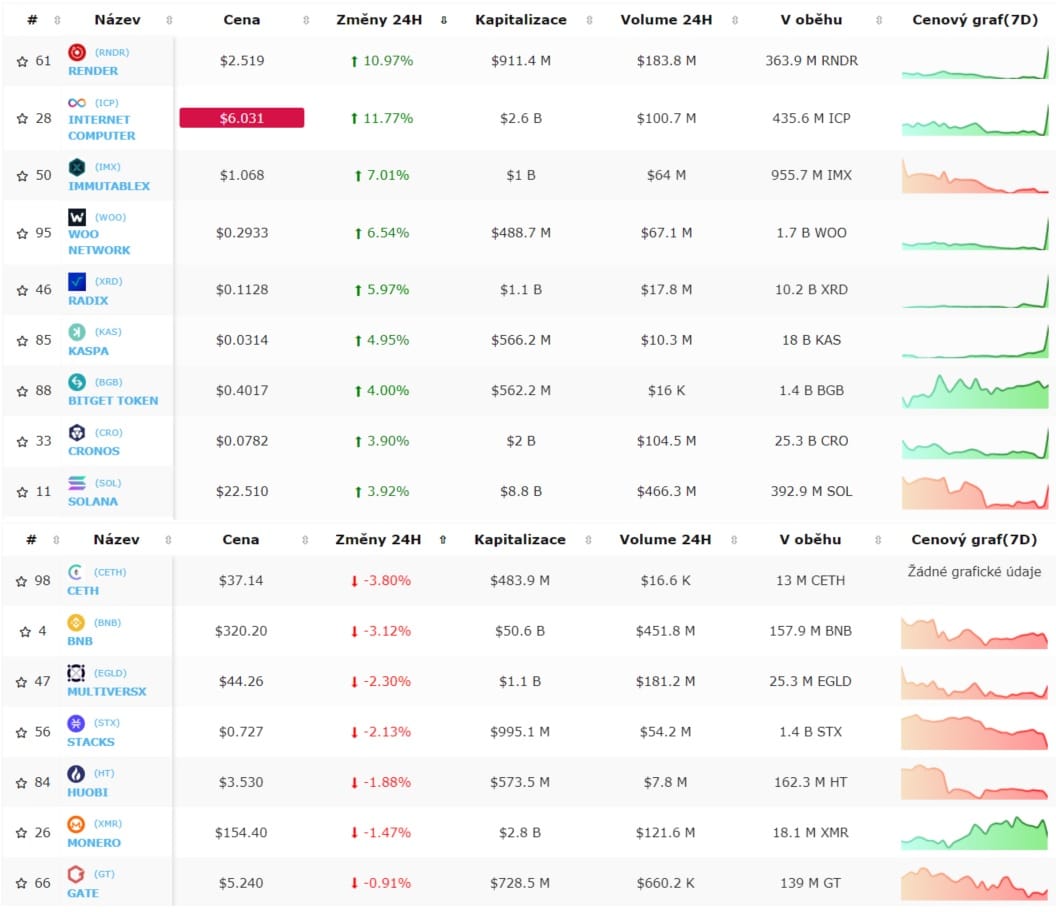
Task: Open Solana 7D price chart
Action: [x=975, y=492]
